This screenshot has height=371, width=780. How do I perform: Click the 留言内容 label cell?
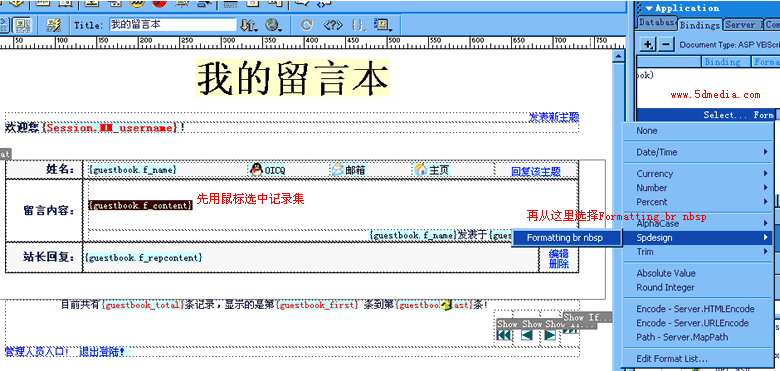coord(44,210)
